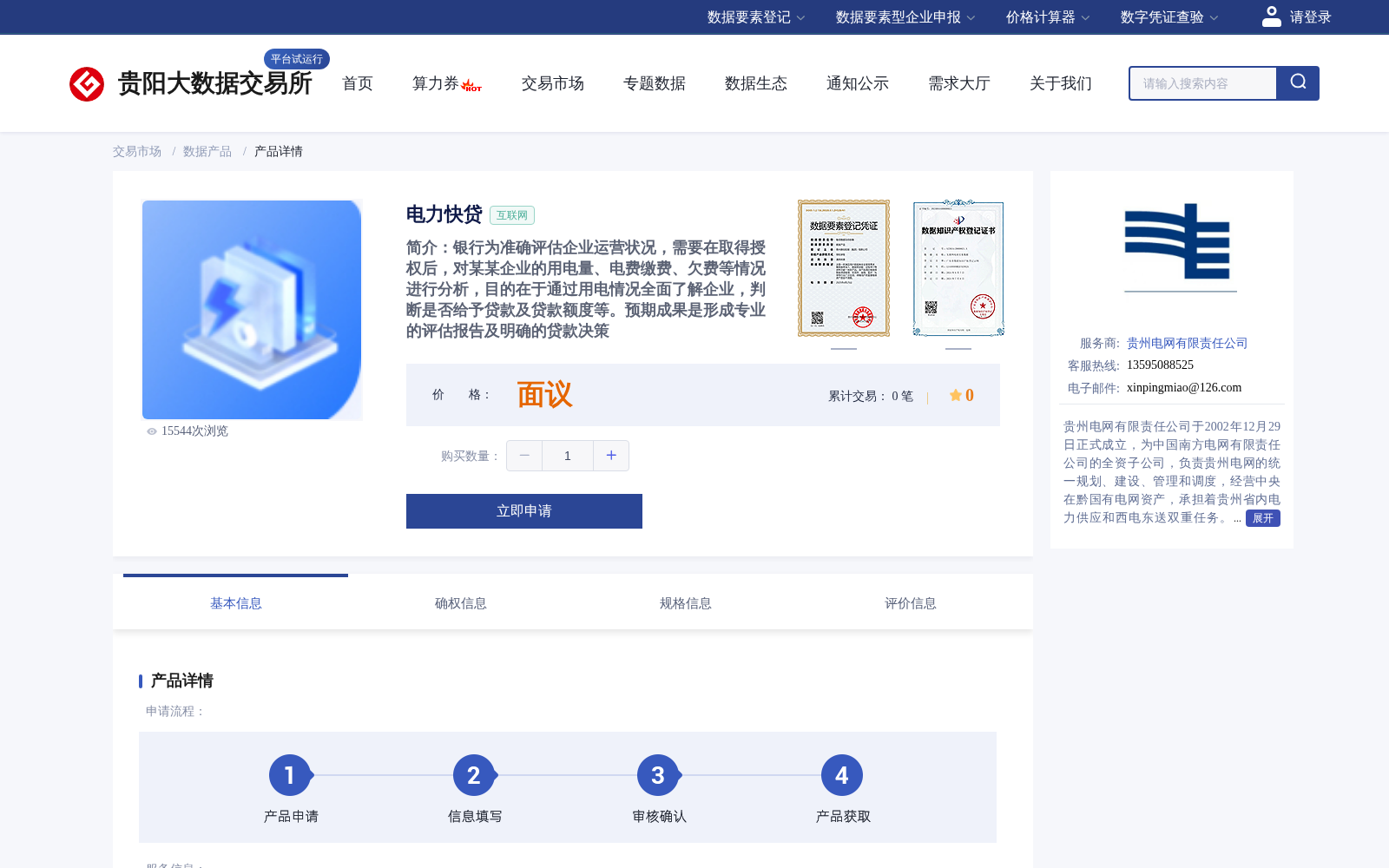Expand the 数据要素登记 dropdown

[x=756, y=17]
